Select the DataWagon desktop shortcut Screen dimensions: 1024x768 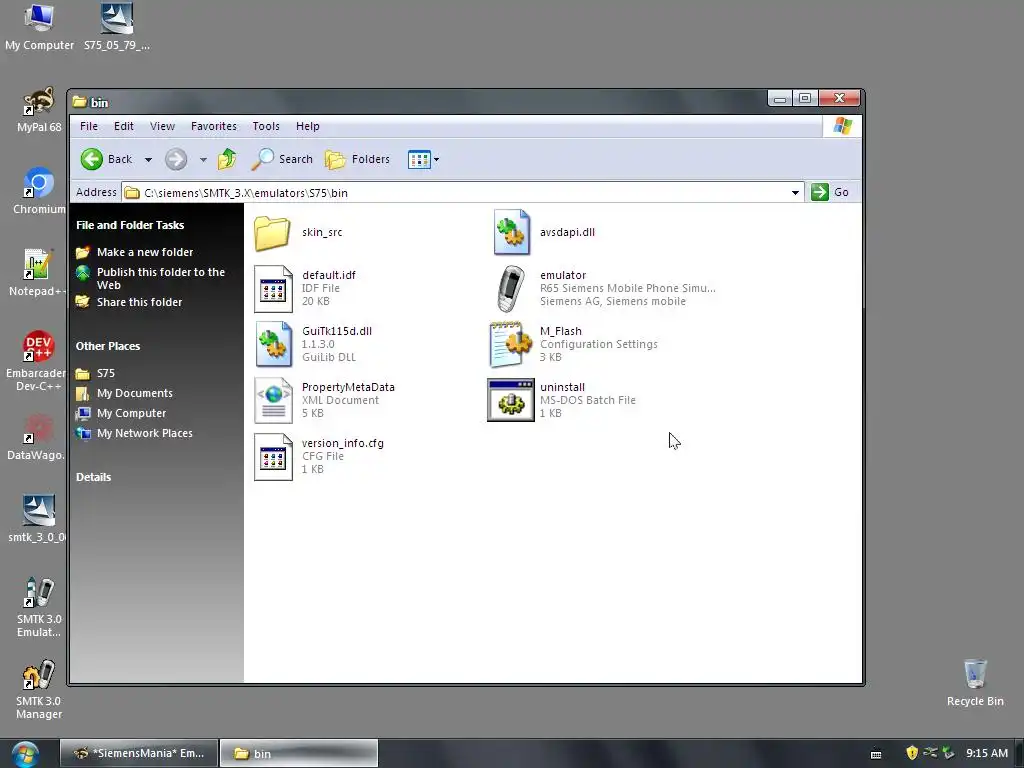tap(36, 438)
